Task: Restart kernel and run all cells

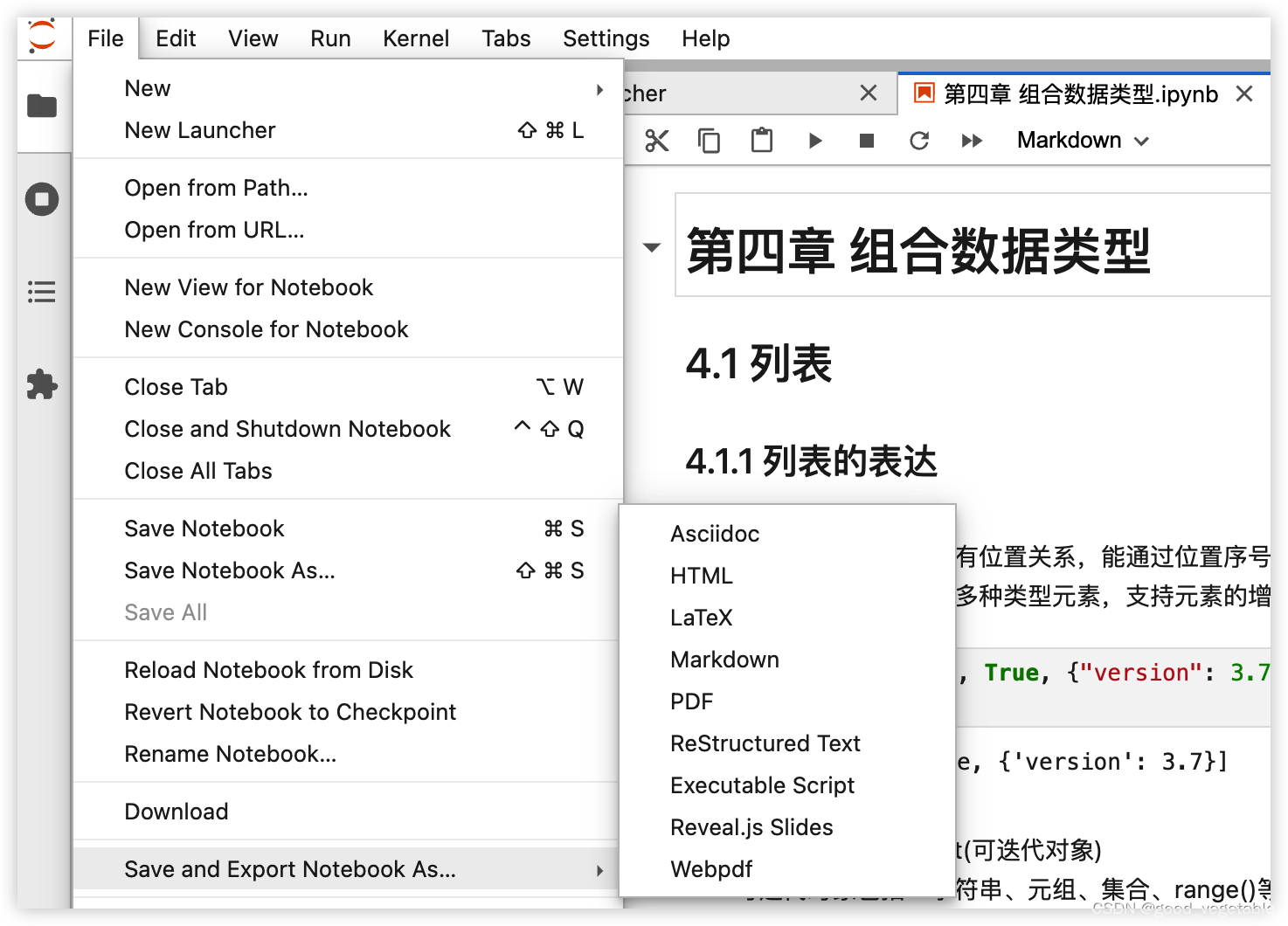Action: [972, 140]
